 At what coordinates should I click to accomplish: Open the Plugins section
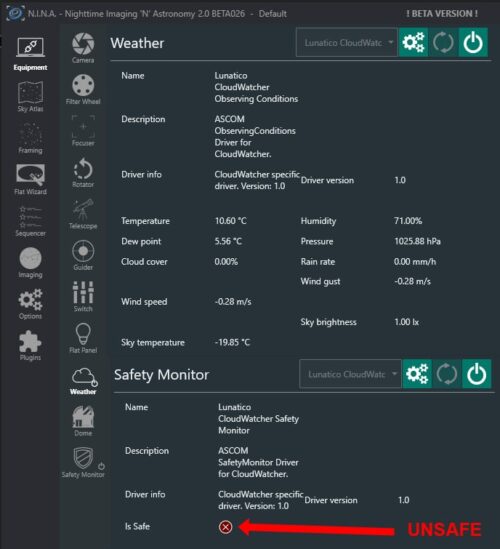[x=30, y=345]
